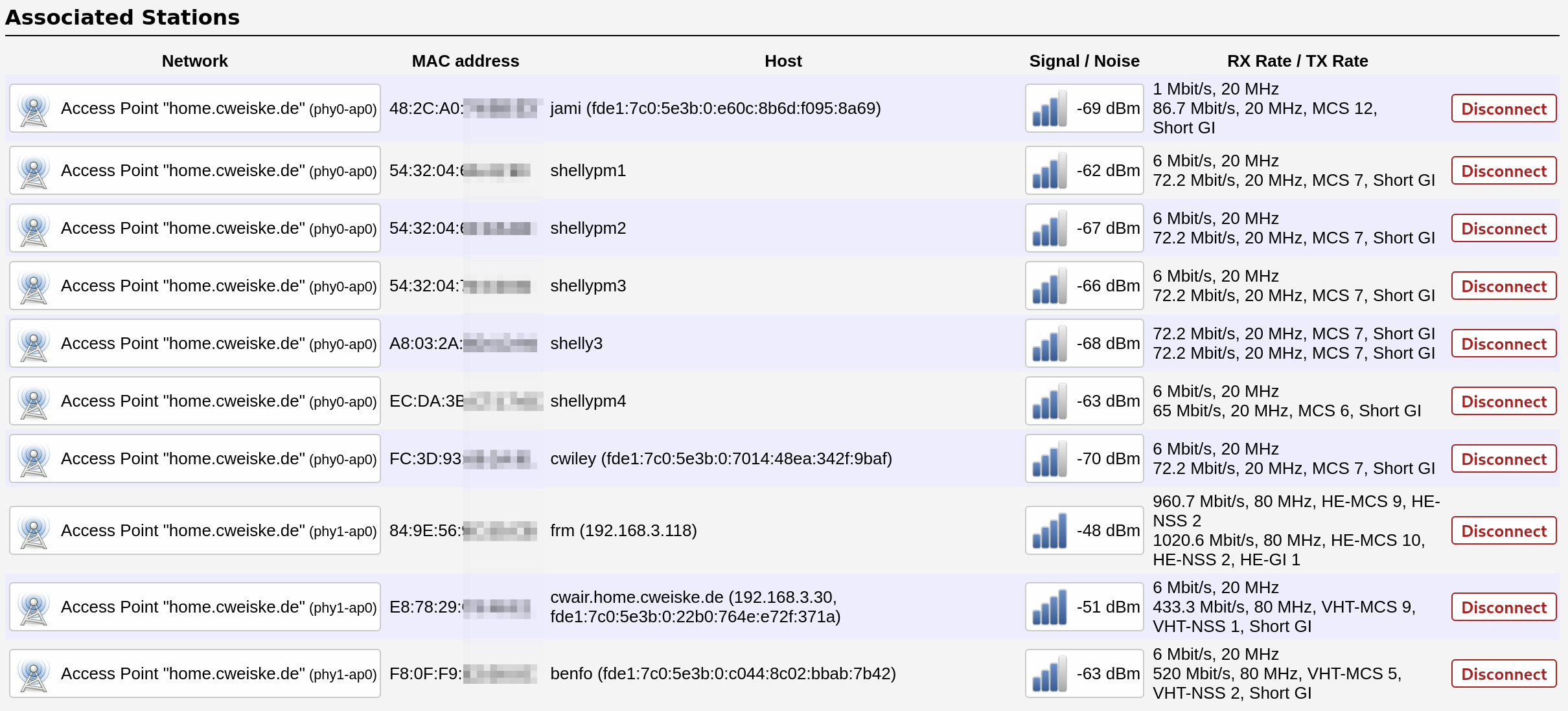Click the MAC address column header
This screenshot has height=711, width=1568.
click(x=465, y=61)
